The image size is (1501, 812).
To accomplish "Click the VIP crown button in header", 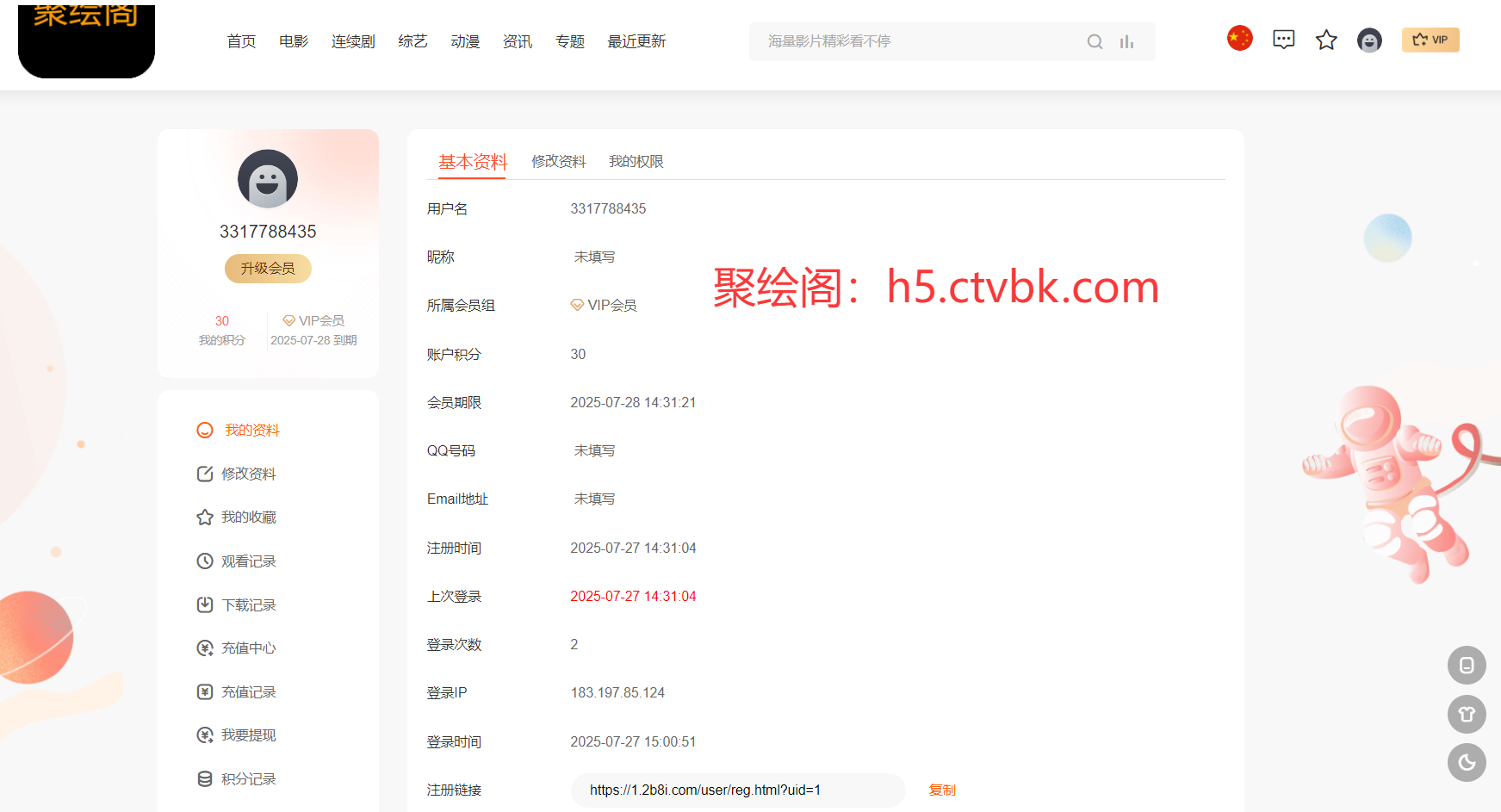I will point(1430,40).
